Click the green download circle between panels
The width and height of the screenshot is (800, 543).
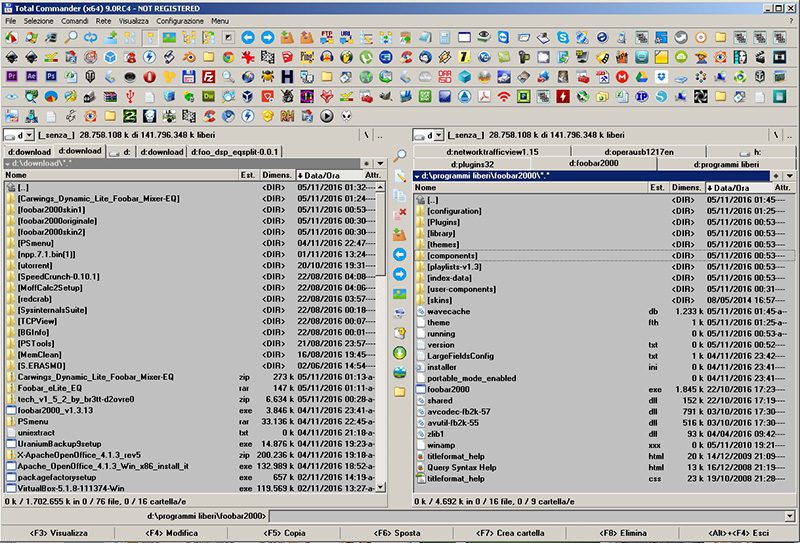pyautogui.click(x=399, y=353)
